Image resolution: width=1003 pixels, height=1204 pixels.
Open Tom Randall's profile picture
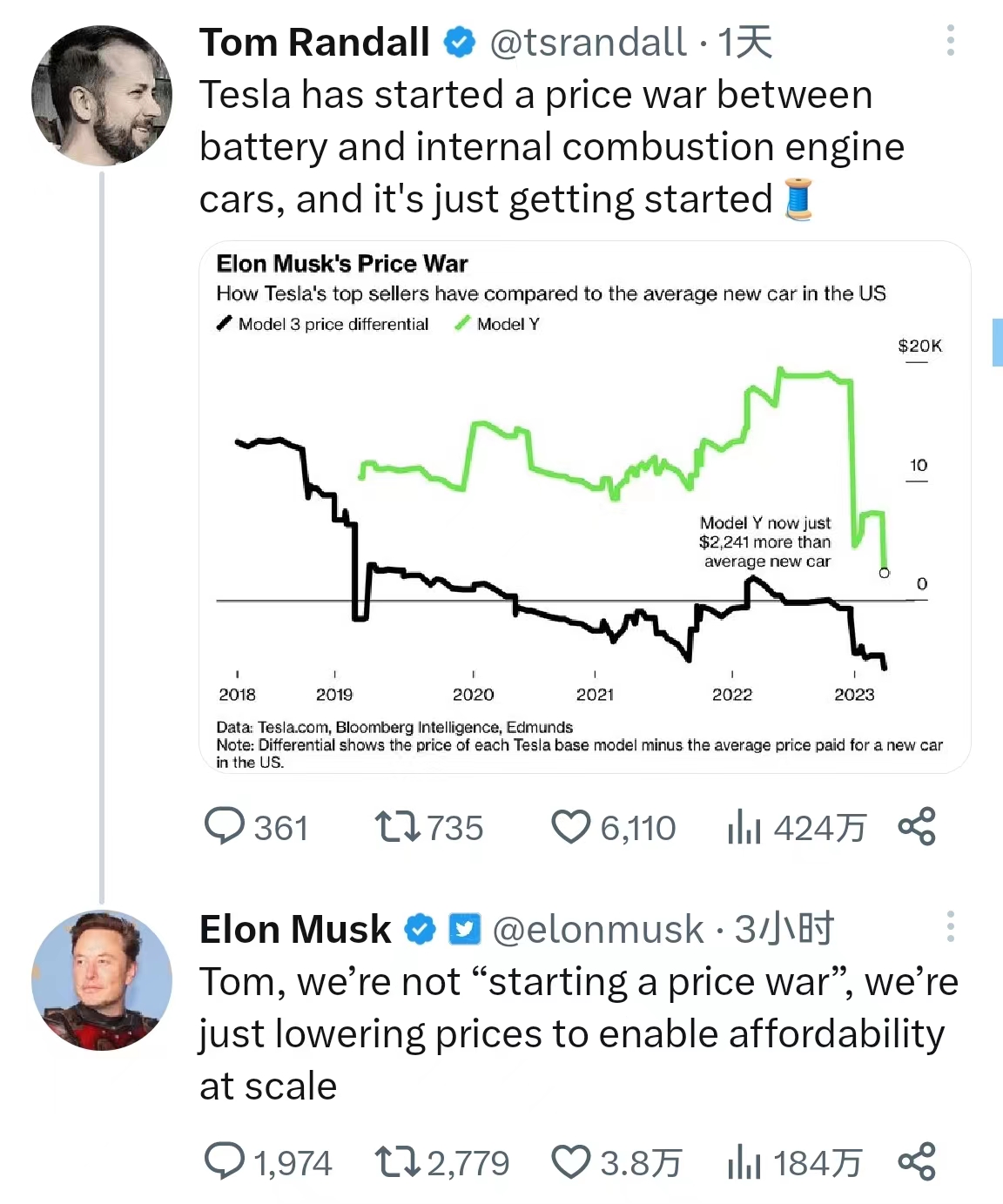tap(102, 96)
